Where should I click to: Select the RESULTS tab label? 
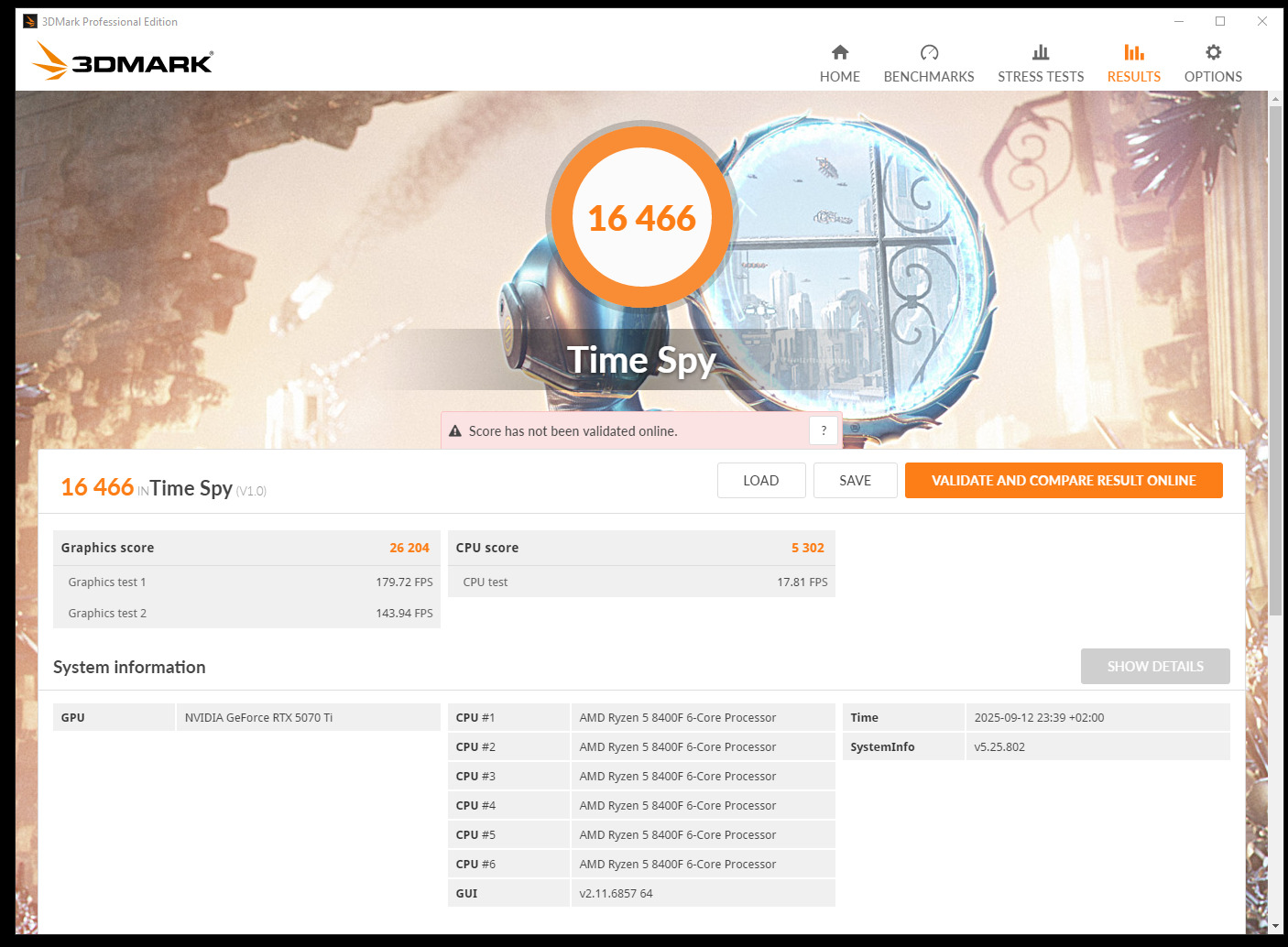click(1134, 77)
